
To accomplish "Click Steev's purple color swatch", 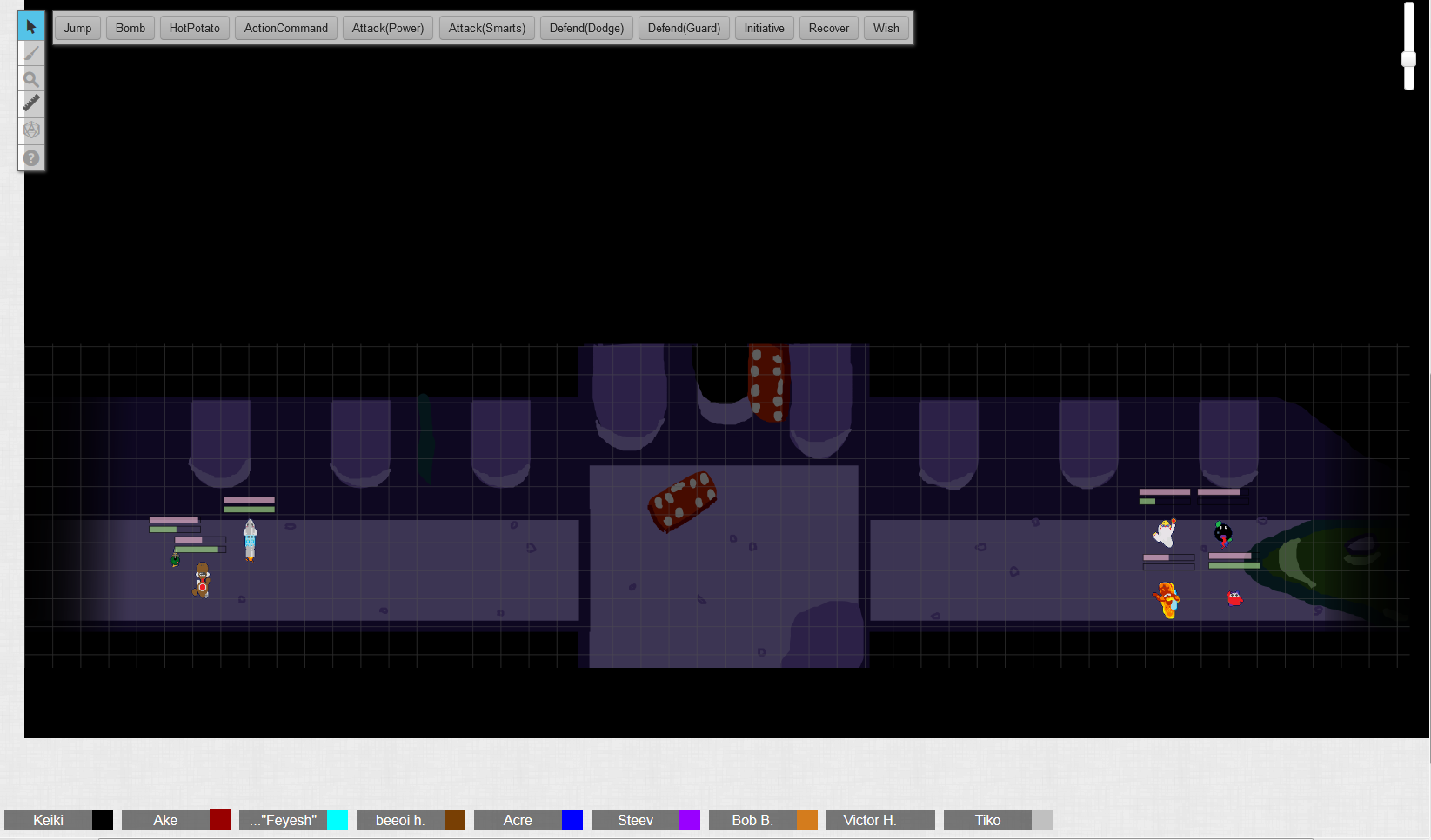I will 690,820.
